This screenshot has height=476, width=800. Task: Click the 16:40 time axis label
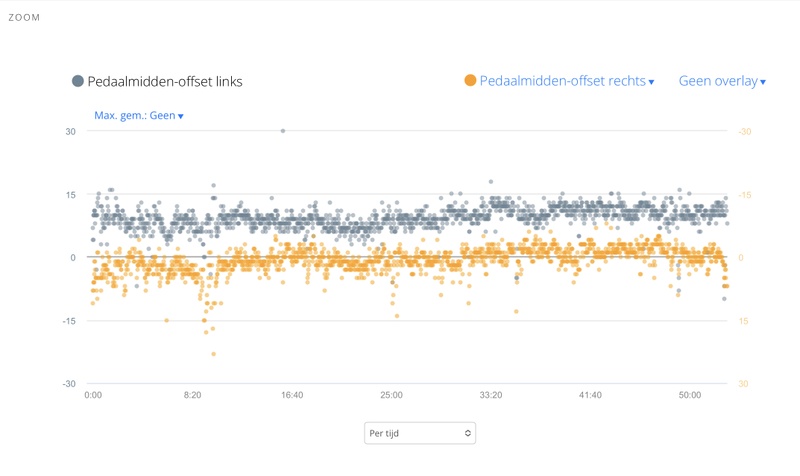click(292, 396)
